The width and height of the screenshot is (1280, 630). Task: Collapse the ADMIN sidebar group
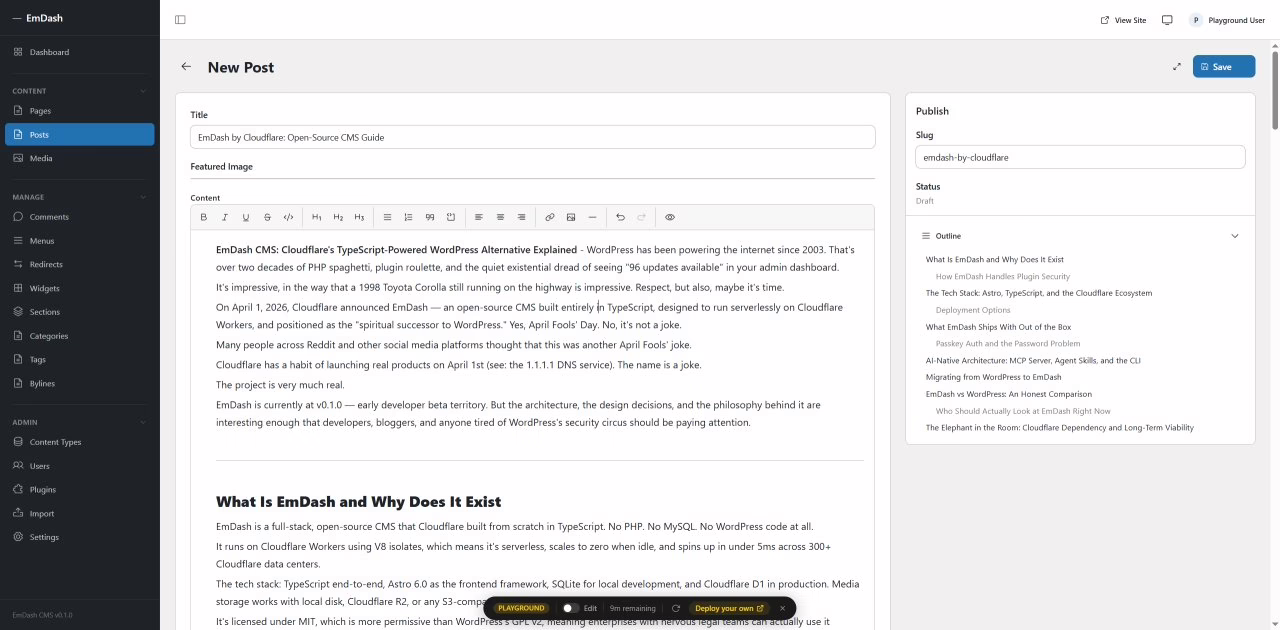143,422
